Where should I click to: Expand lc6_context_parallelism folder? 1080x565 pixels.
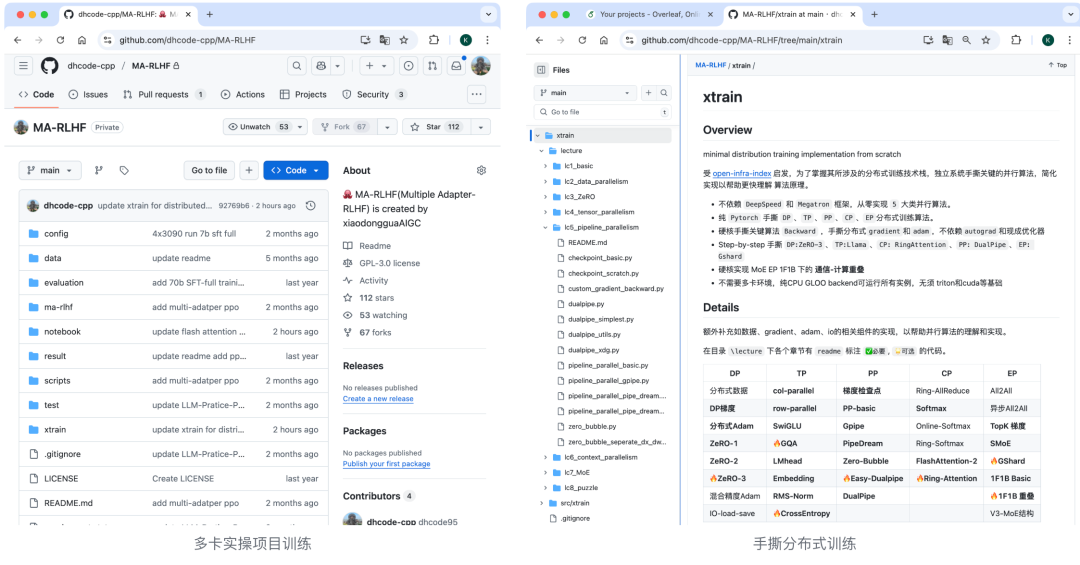(546, 457)
